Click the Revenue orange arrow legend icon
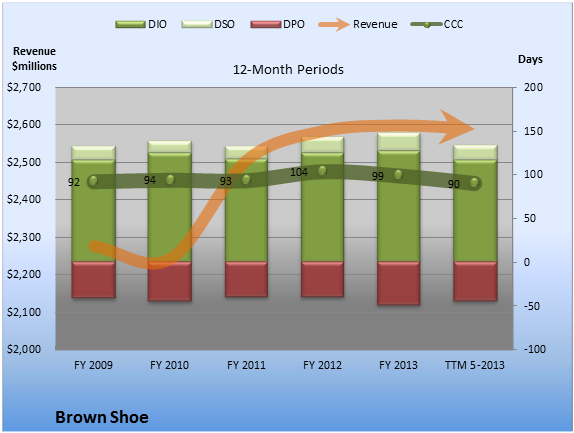The height and width of the screenshot is (433, 574). (x=334, y=25)
